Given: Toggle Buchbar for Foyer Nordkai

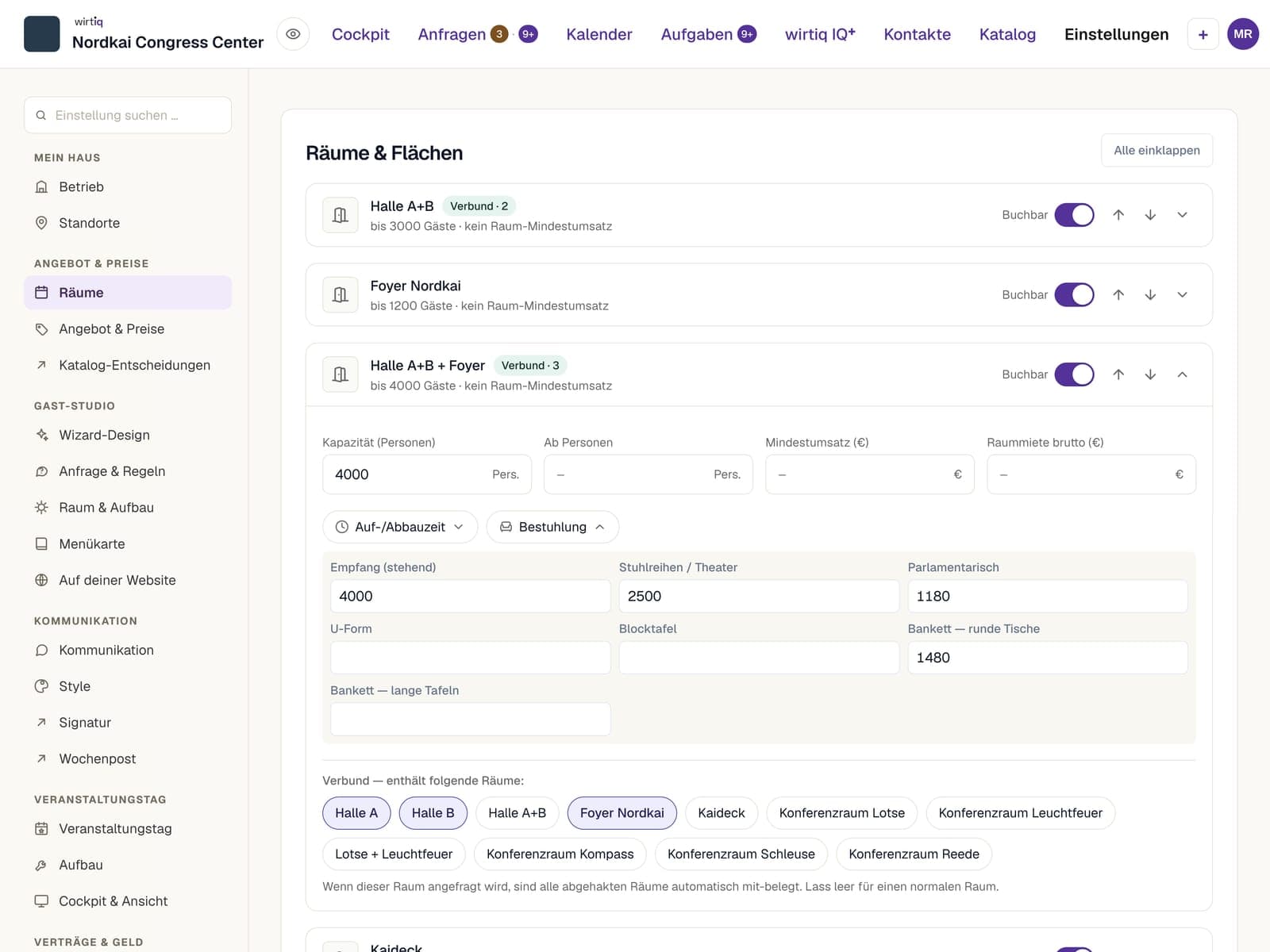Looking at the screenshot, I should click(1074, 294).
